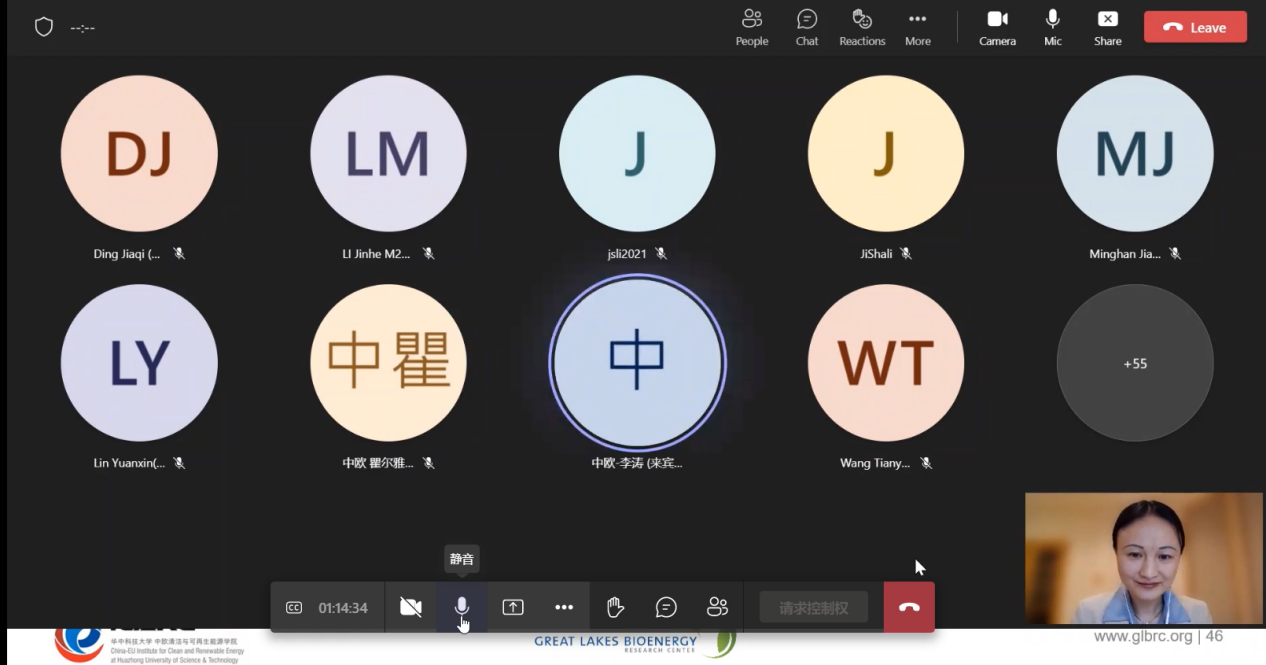Turn on the crossed-out camera in bottom bar
This screenshot has width=1266, height=665.
pos(410,607)
